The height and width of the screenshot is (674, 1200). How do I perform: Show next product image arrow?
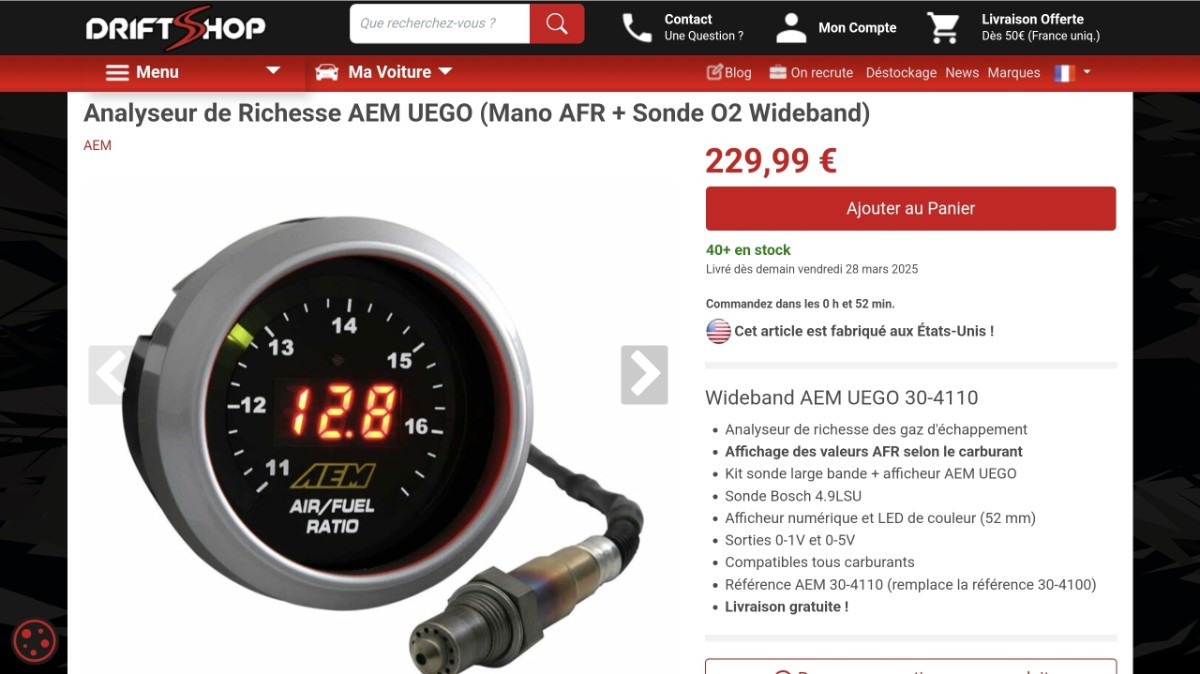pyautogui.click(x=644, y=375)
